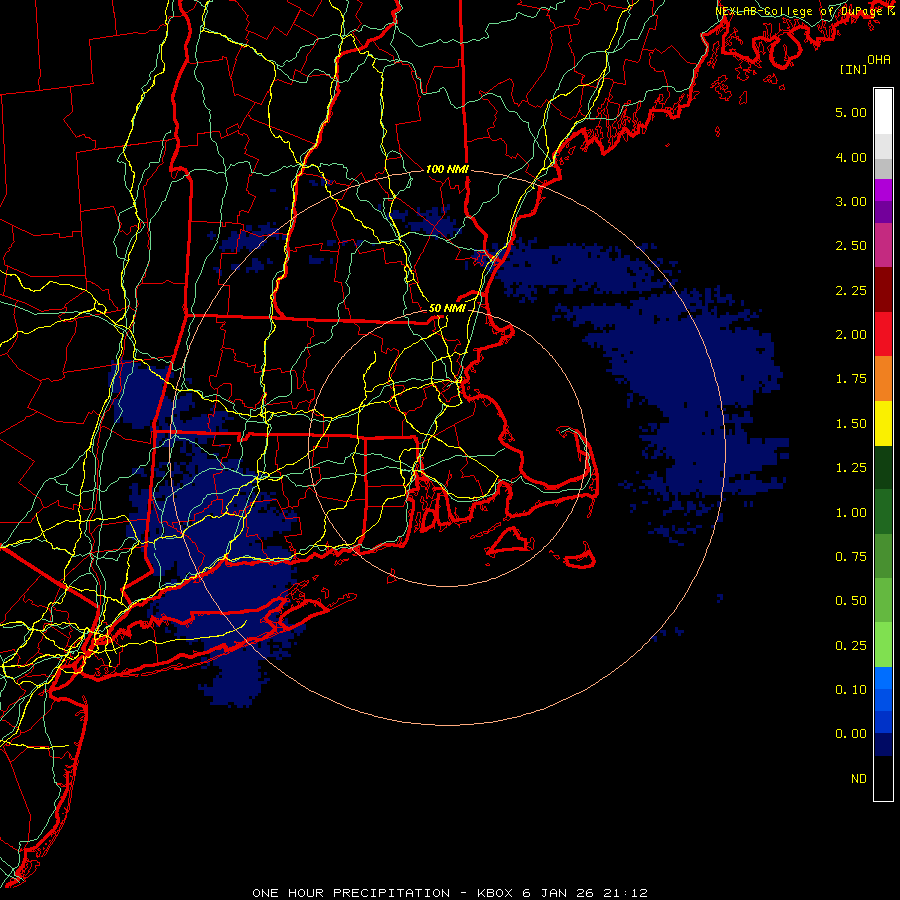Click the 0.75 legend value
This screenshot has width=900, height=900.
pyautogui.click(x=851, y=557)
